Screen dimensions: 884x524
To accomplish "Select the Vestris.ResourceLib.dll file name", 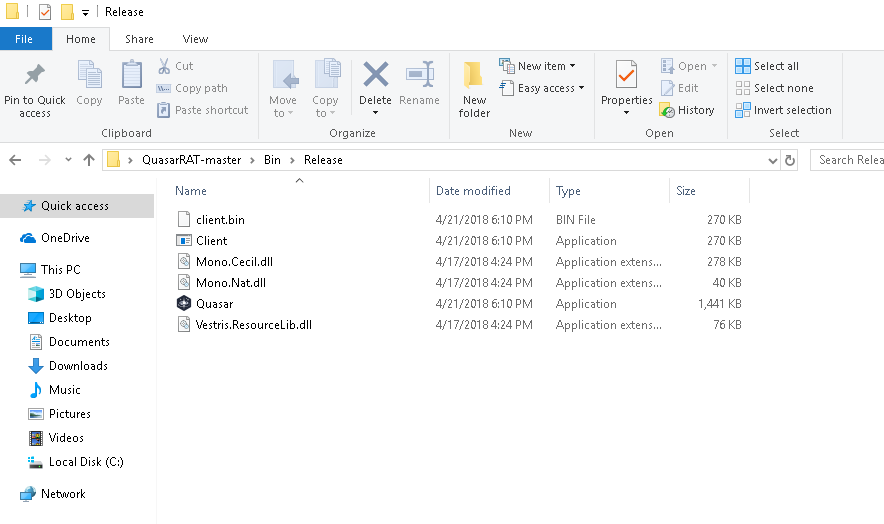I will pyautogui.click(x=254, y=325).
